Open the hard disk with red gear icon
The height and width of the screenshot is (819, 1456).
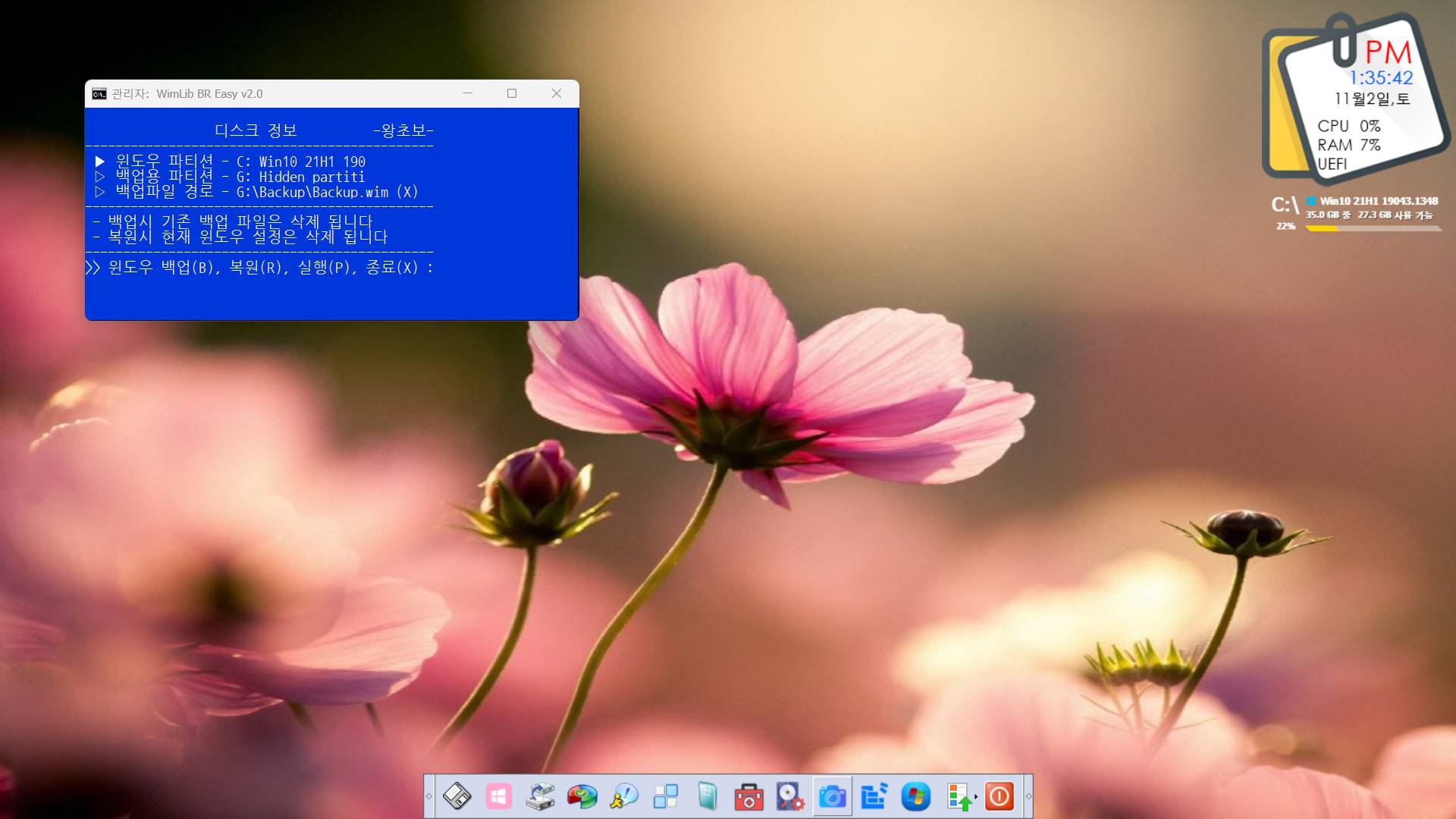[790, 796]
